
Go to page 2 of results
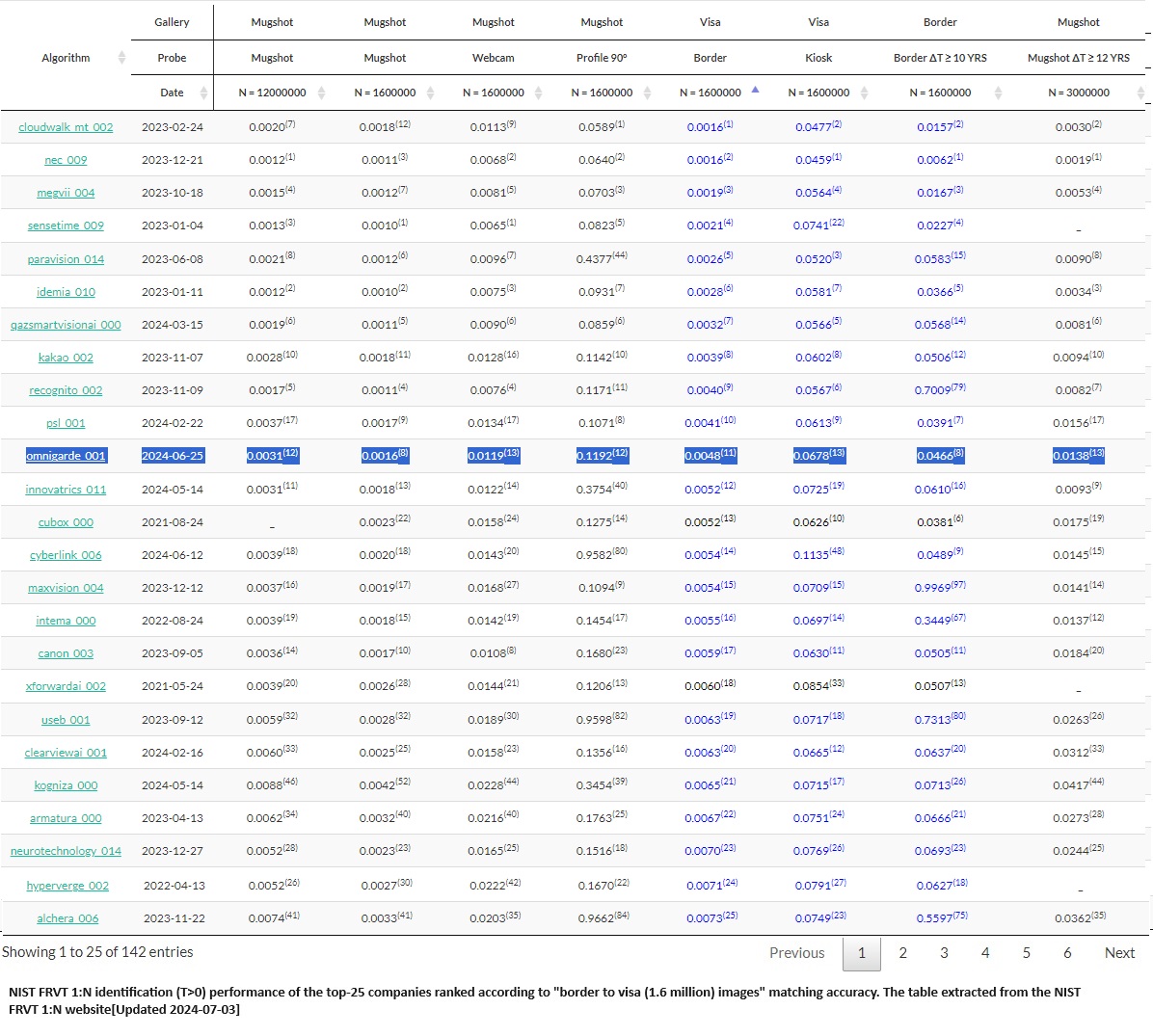[902, 953]
